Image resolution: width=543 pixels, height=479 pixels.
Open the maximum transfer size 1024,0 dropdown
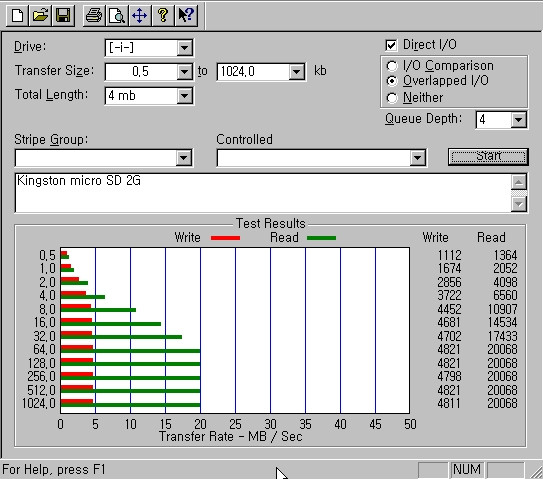pos(296,72)
